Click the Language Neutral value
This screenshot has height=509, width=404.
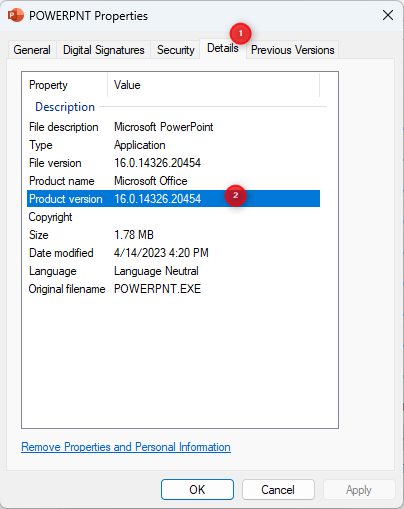pyautogui.click(x=156, y=271)
